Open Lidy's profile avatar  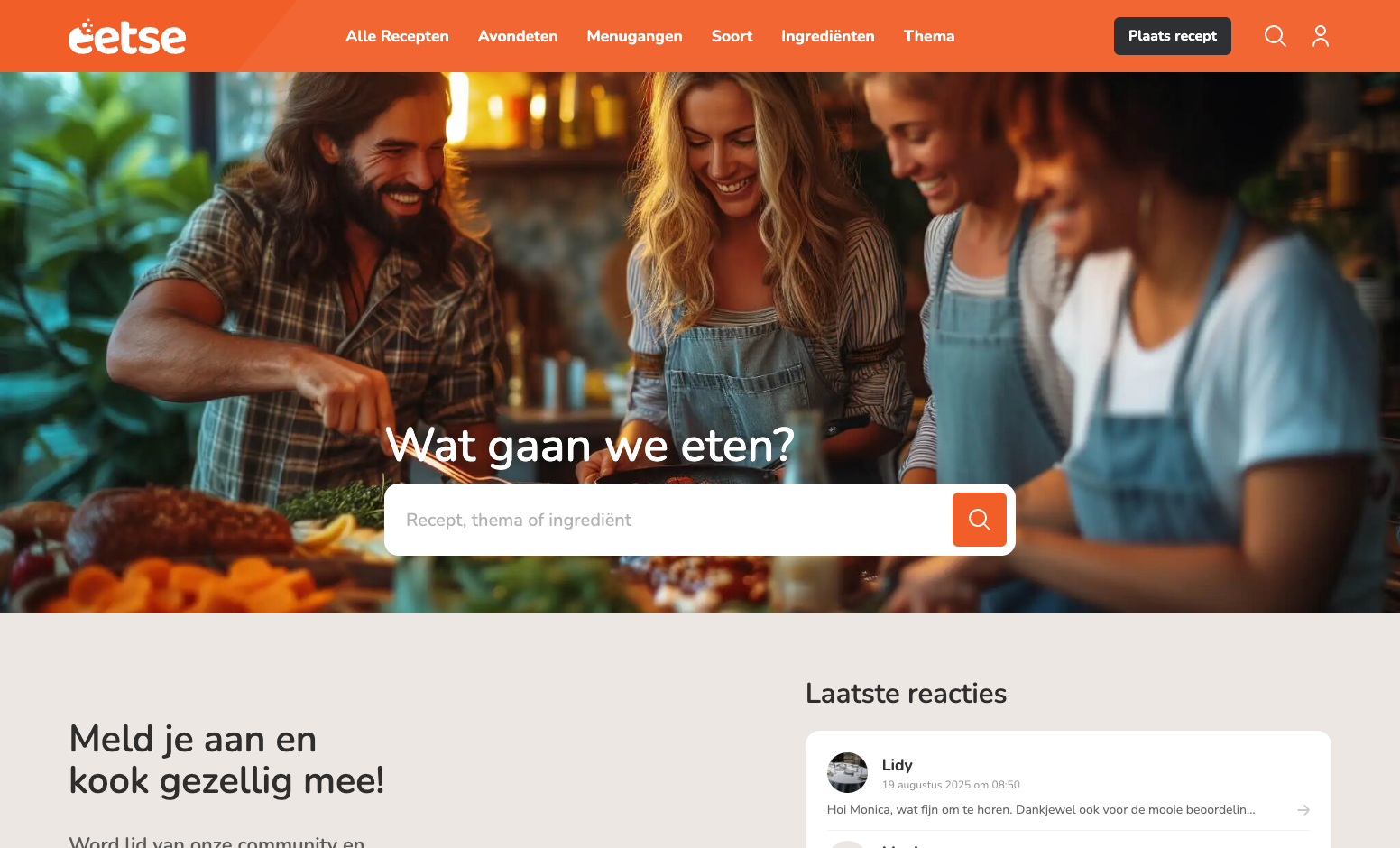(x=847, y=773)
